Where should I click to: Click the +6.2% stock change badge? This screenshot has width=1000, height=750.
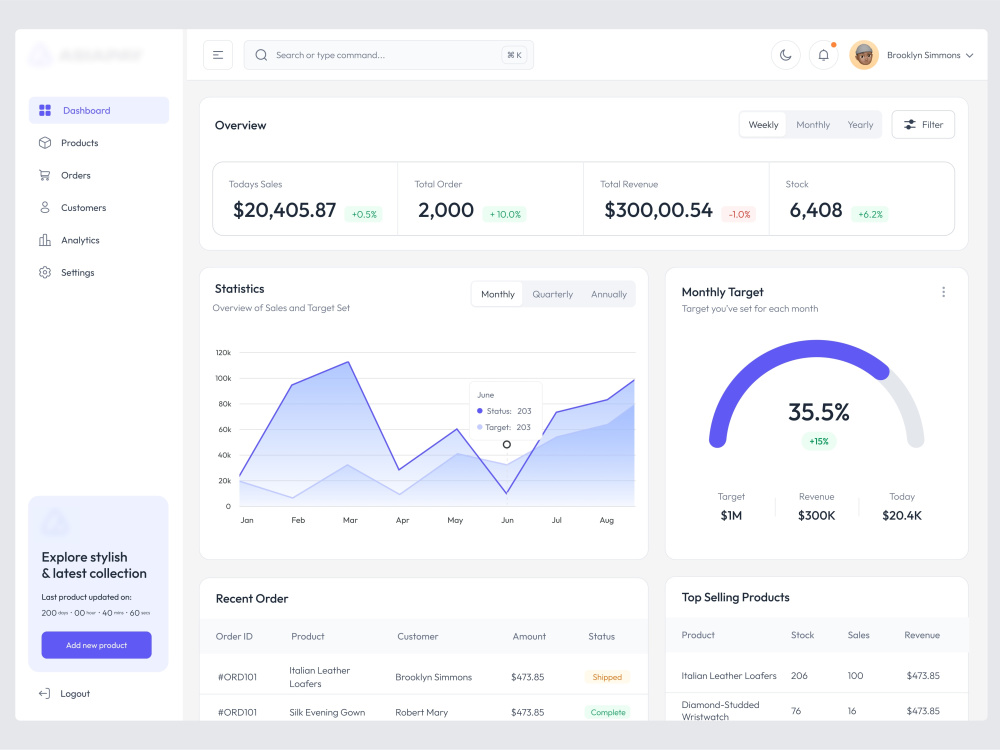pos(871,214)
